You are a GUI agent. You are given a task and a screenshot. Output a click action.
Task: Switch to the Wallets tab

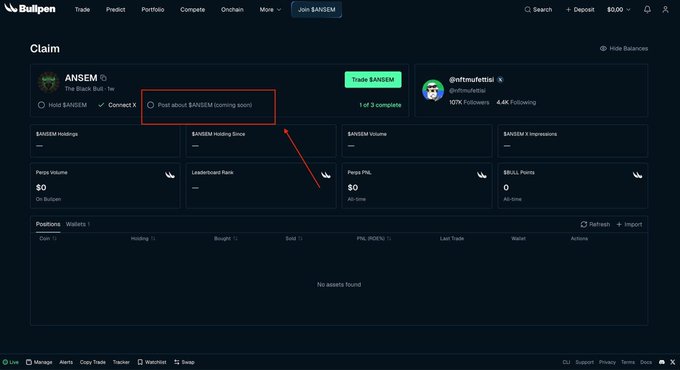[78, 224]
